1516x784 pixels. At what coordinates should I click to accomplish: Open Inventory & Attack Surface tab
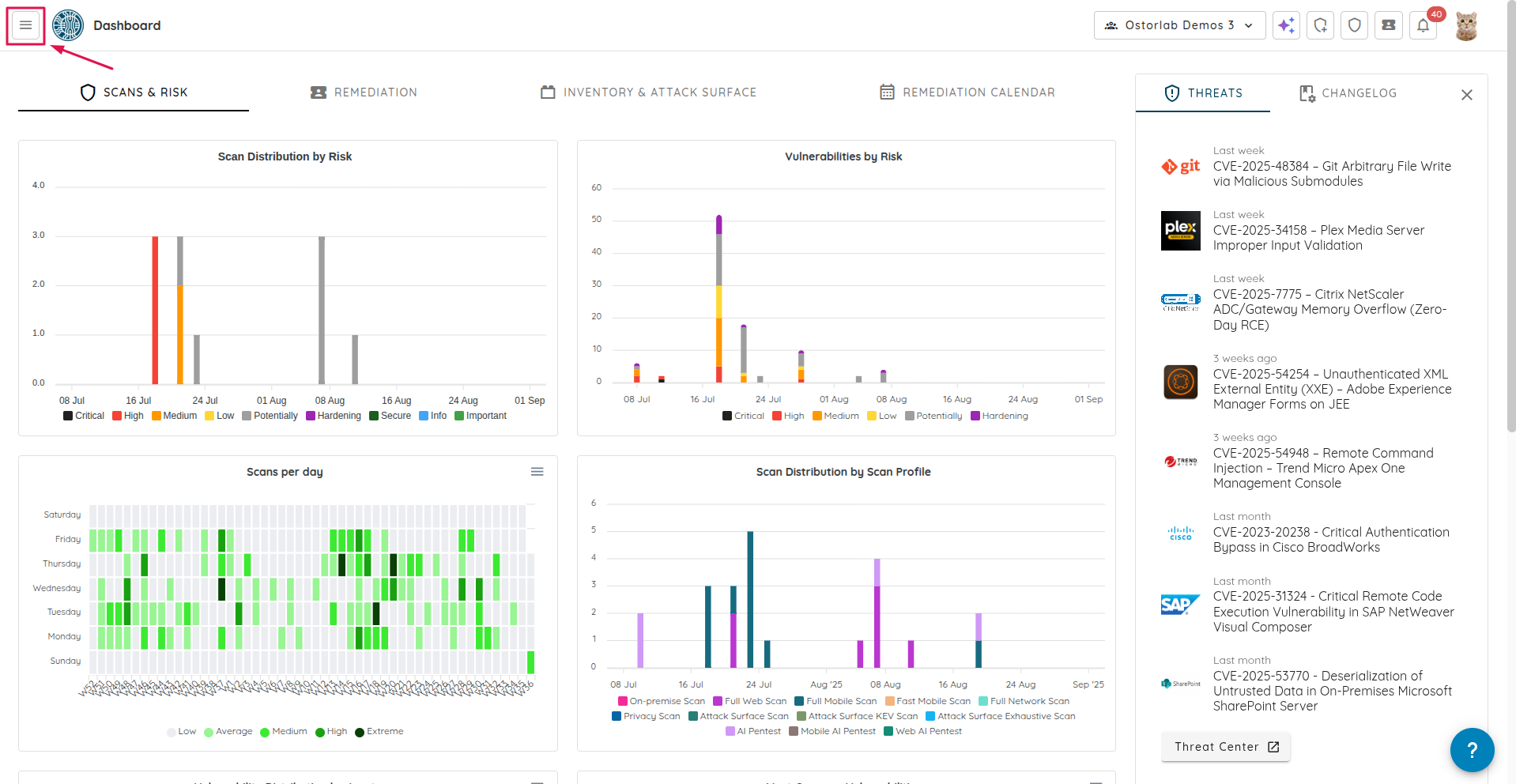(648, 92)
